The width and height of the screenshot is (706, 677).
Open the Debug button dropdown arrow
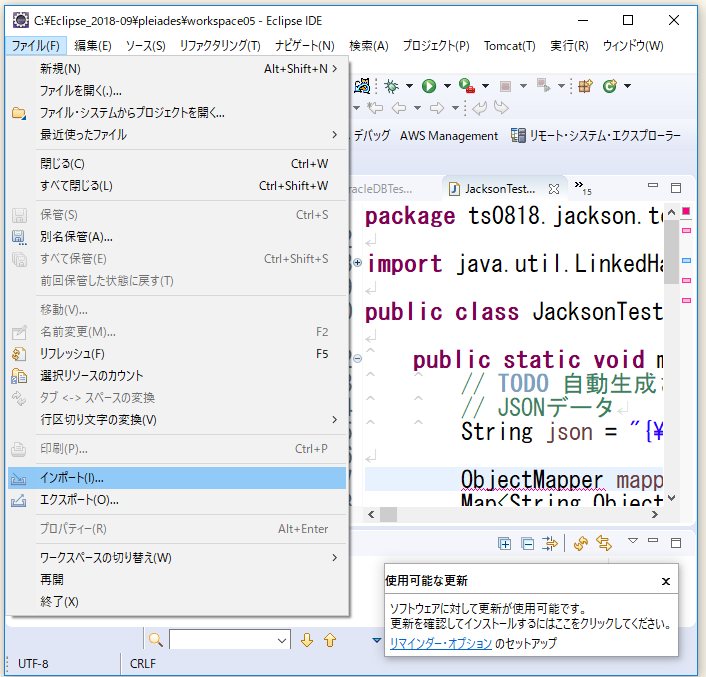[409, 86]
